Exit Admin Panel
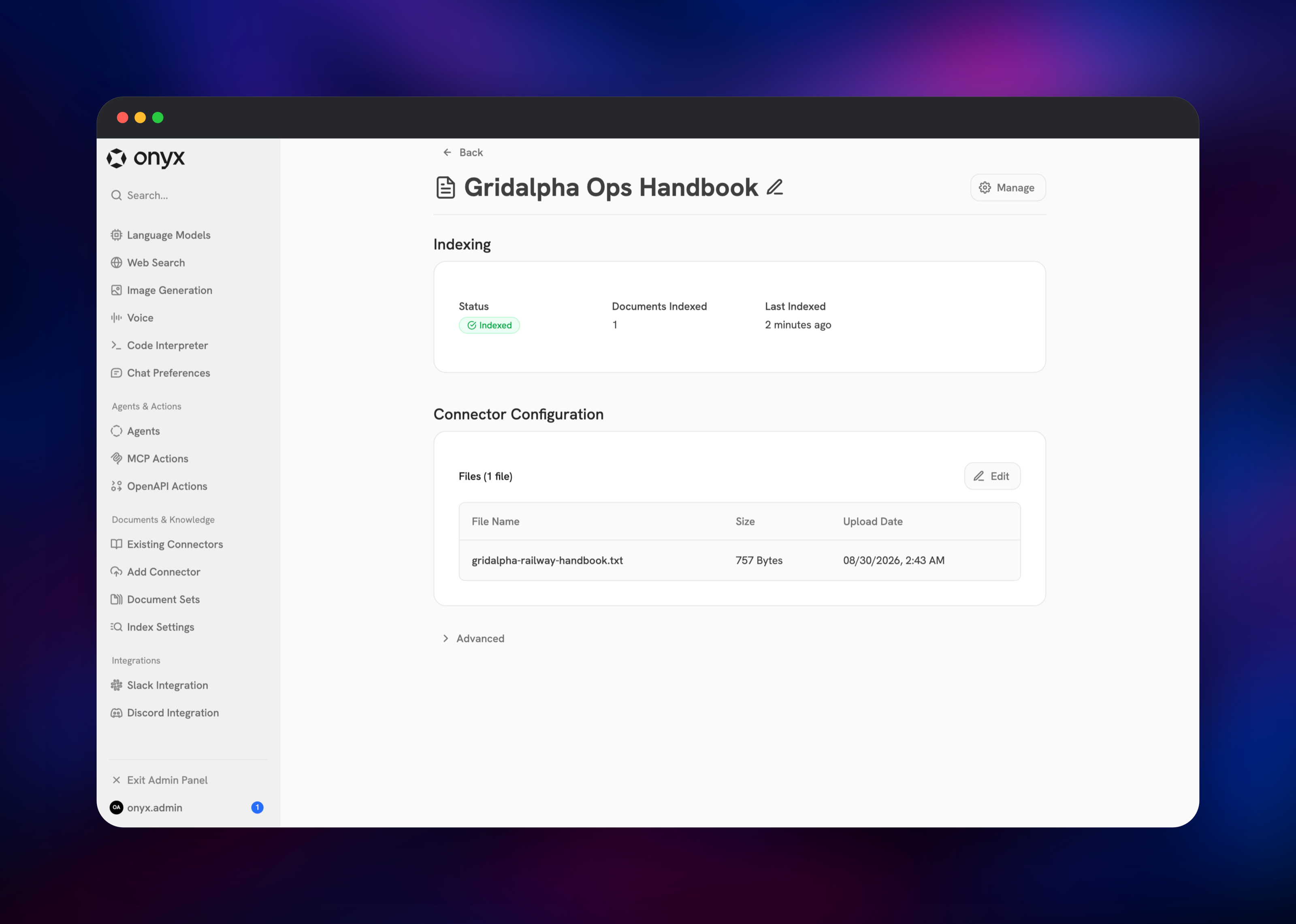This screenshot has width=1296, height=924. (188, 780)
